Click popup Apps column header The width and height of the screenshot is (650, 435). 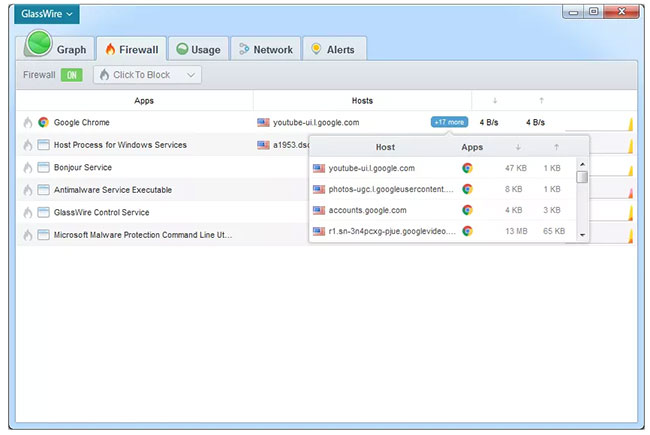click(472, 147)
